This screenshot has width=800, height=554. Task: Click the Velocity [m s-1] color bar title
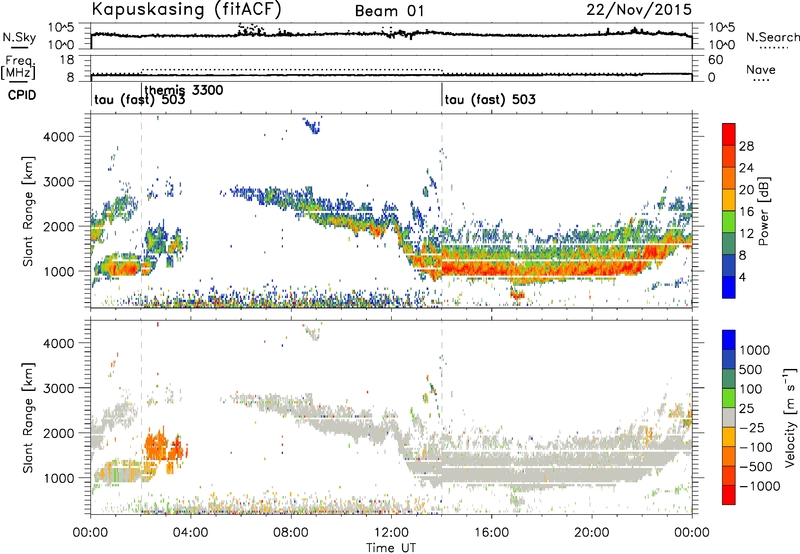pos(790,417)
